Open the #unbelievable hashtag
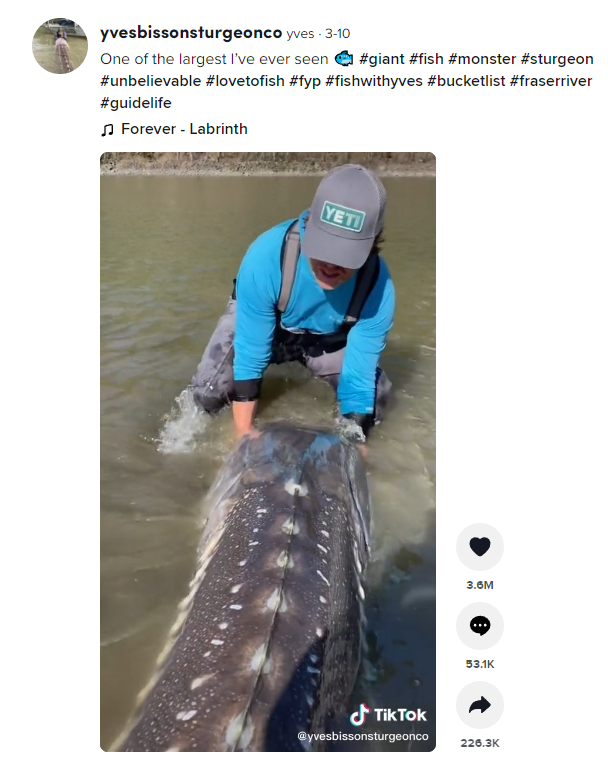Image resolution: width=608 pixels, height=771 pixels. (151, 81)
